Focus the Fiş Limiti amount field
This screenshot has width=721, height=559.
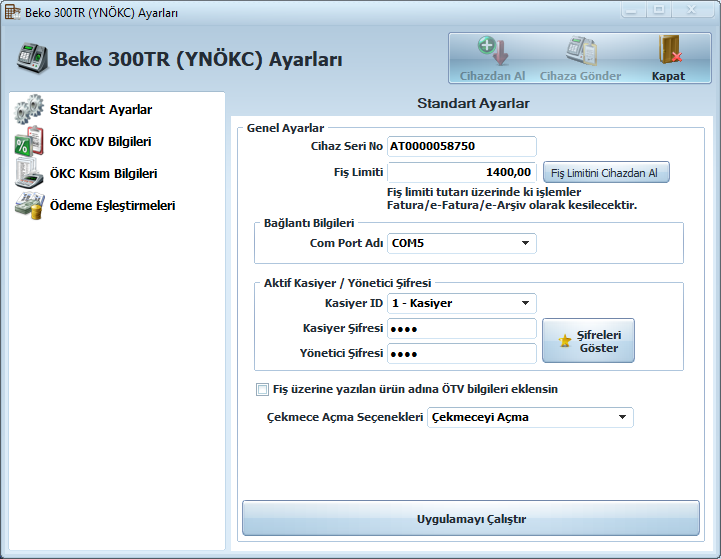(461, 172)
